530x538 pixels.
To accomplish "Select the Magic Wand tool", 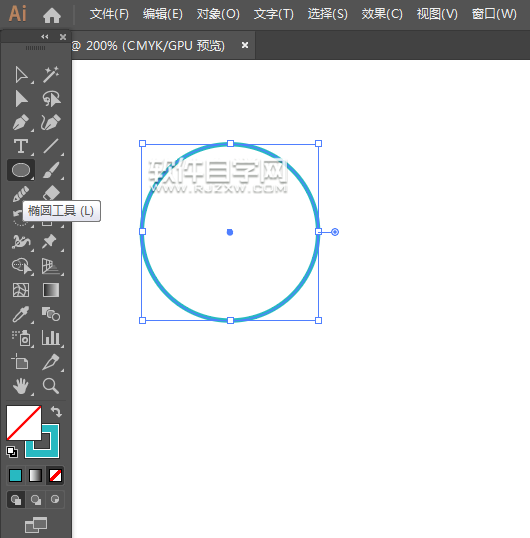I will [51, 74].
